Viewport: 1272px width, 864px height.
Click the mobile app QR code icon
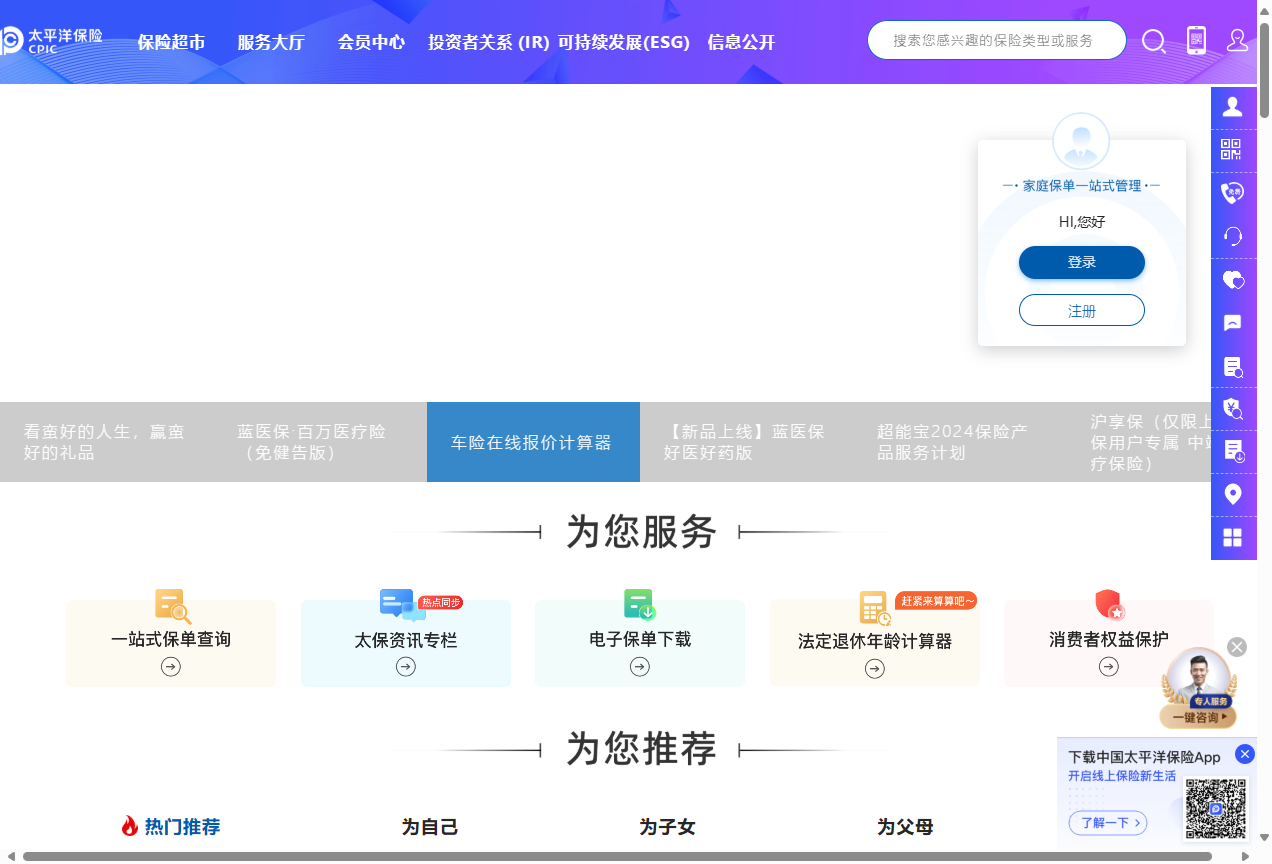pyautogui.click(x=1196, y=41)
